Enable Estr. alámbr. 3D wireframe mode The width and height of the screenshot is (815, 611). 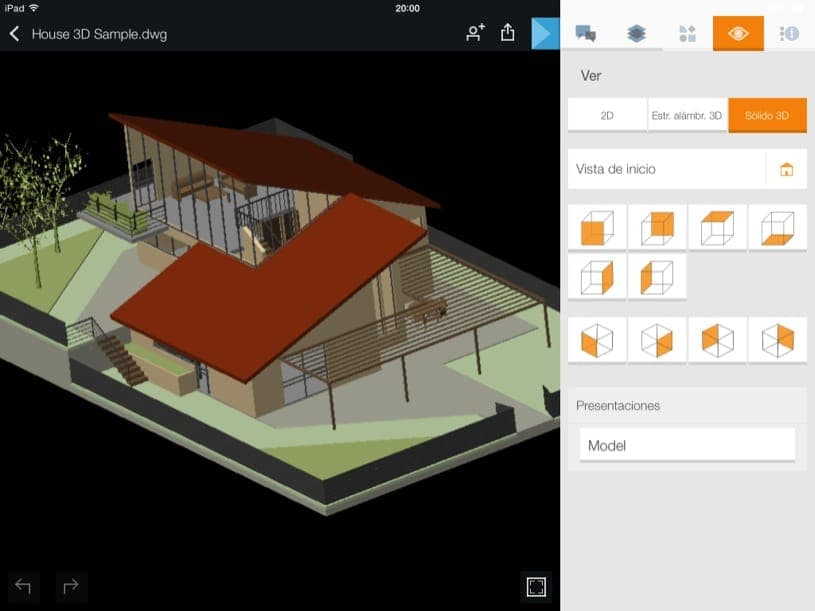[687, 115]
